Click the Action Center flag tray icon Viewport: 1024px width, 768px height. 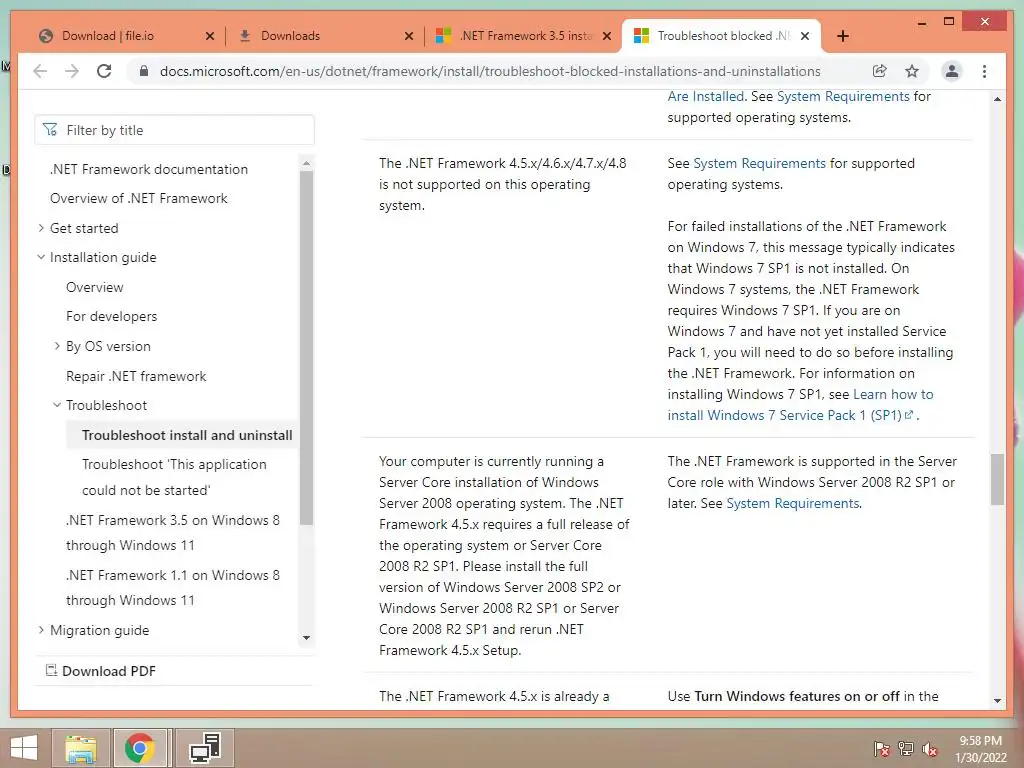pos(882,749)
